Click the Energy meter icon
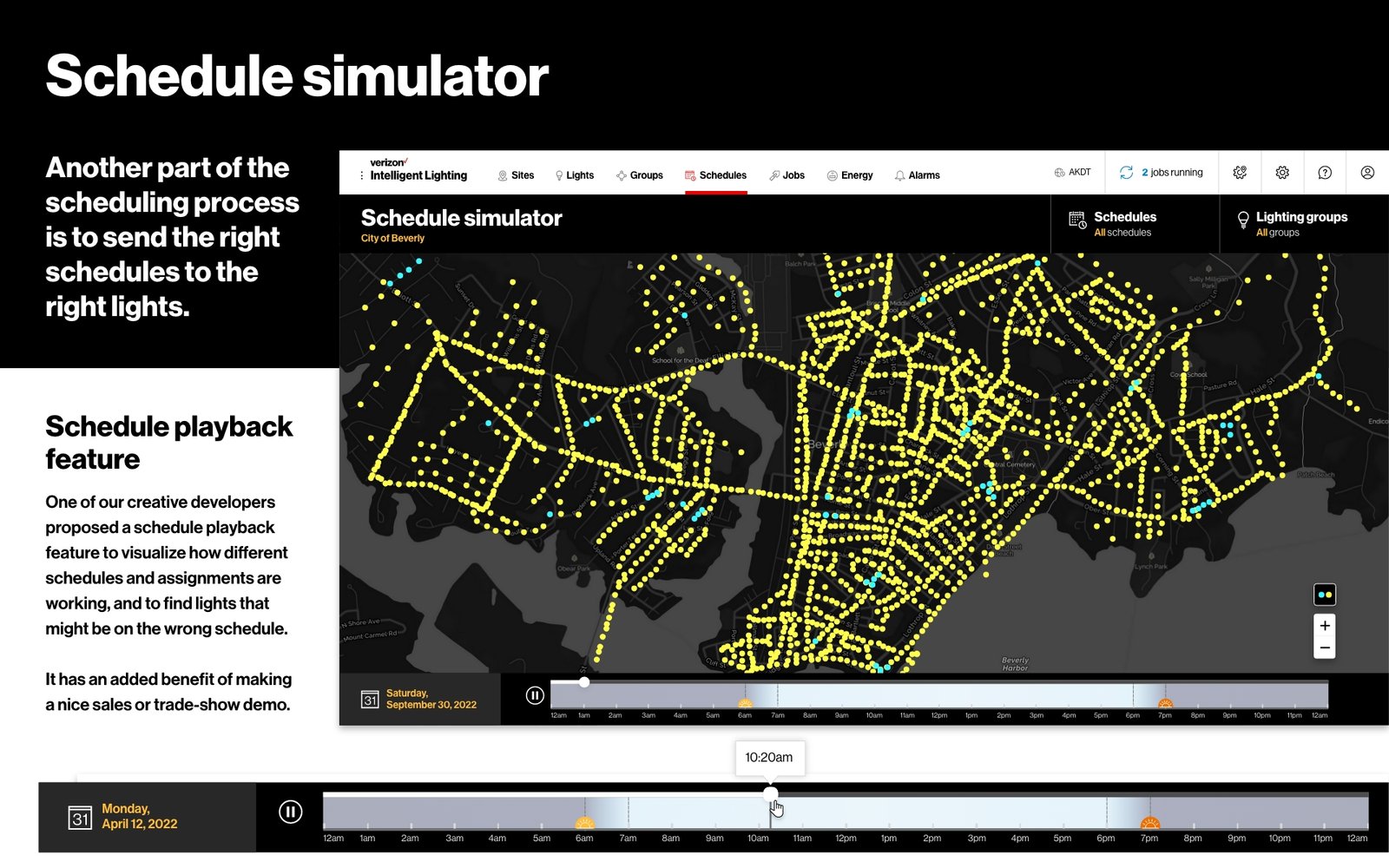Screen dimensions: 1389x868 832,175
